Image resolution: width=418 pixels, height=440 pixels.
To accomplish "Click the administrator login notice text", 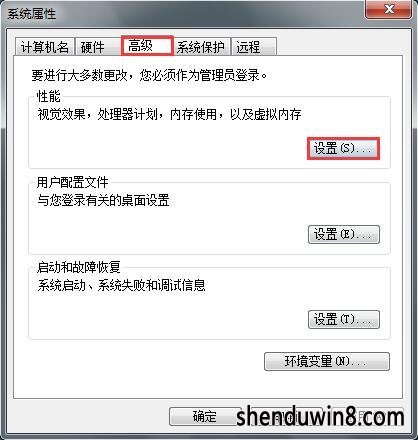I will 149,75.
